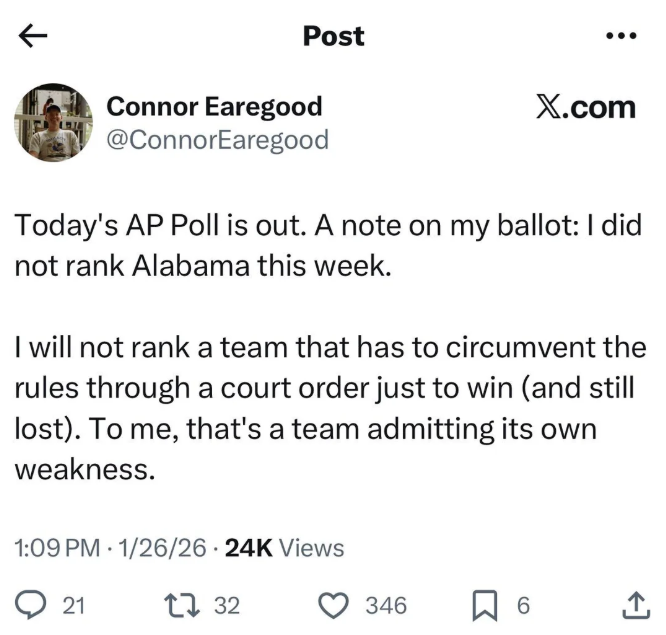Click the 1:09 PM timestamp
666x635 pixels.
58,548
